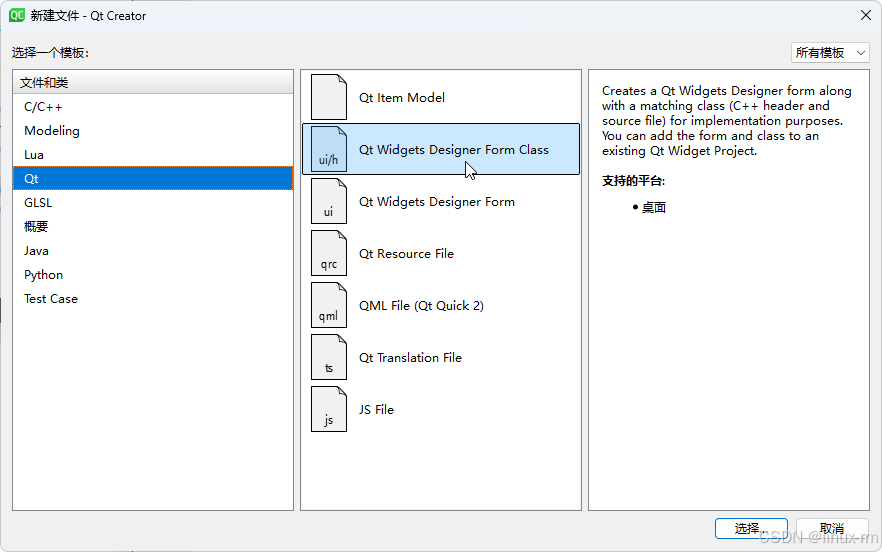Click the Qt Item Model file icon
Viewport: 882px width, 552px height.
point(328,97)
